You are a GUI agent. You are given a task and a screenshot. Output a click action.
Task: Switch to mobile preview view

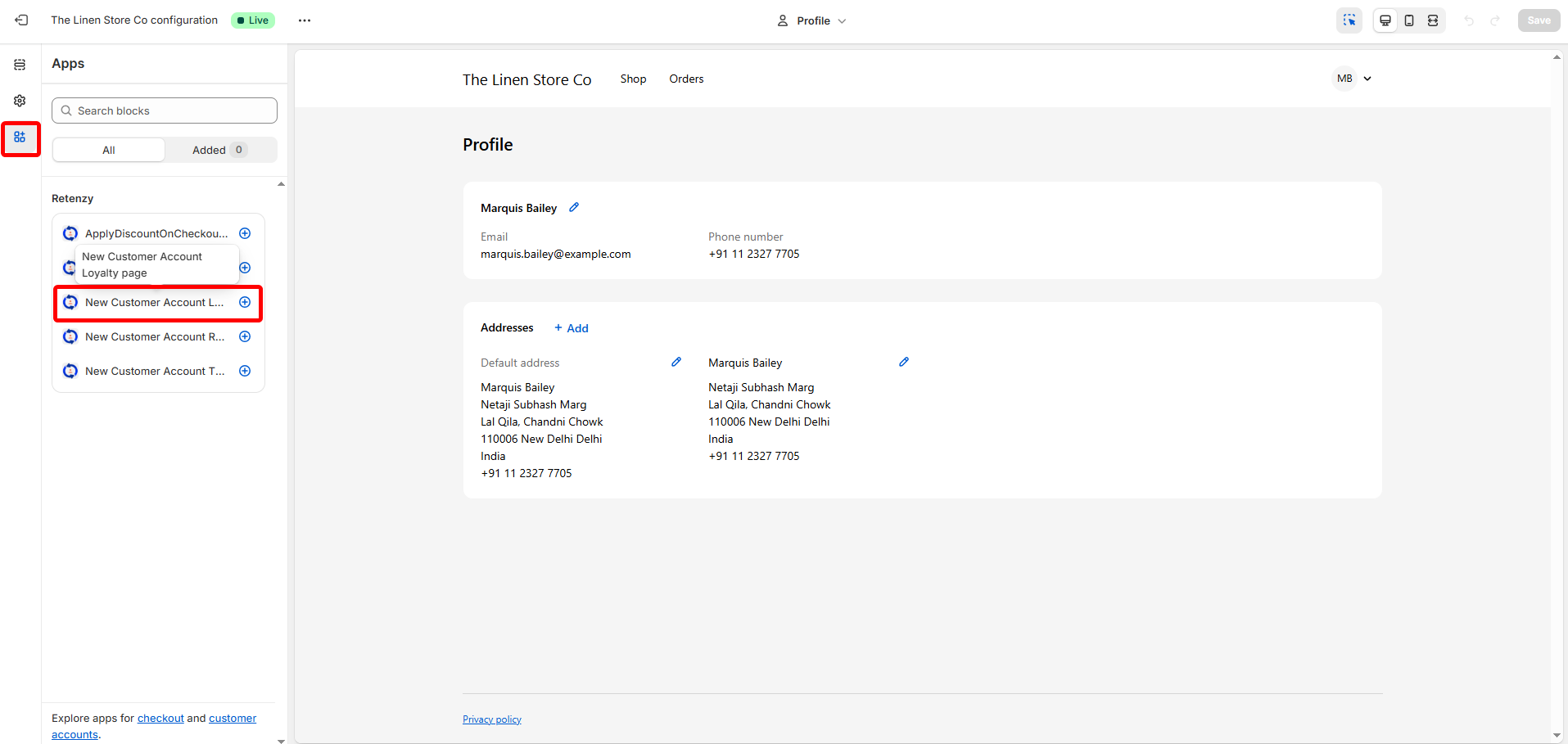pyautogui.click(x=1409, y=20)
